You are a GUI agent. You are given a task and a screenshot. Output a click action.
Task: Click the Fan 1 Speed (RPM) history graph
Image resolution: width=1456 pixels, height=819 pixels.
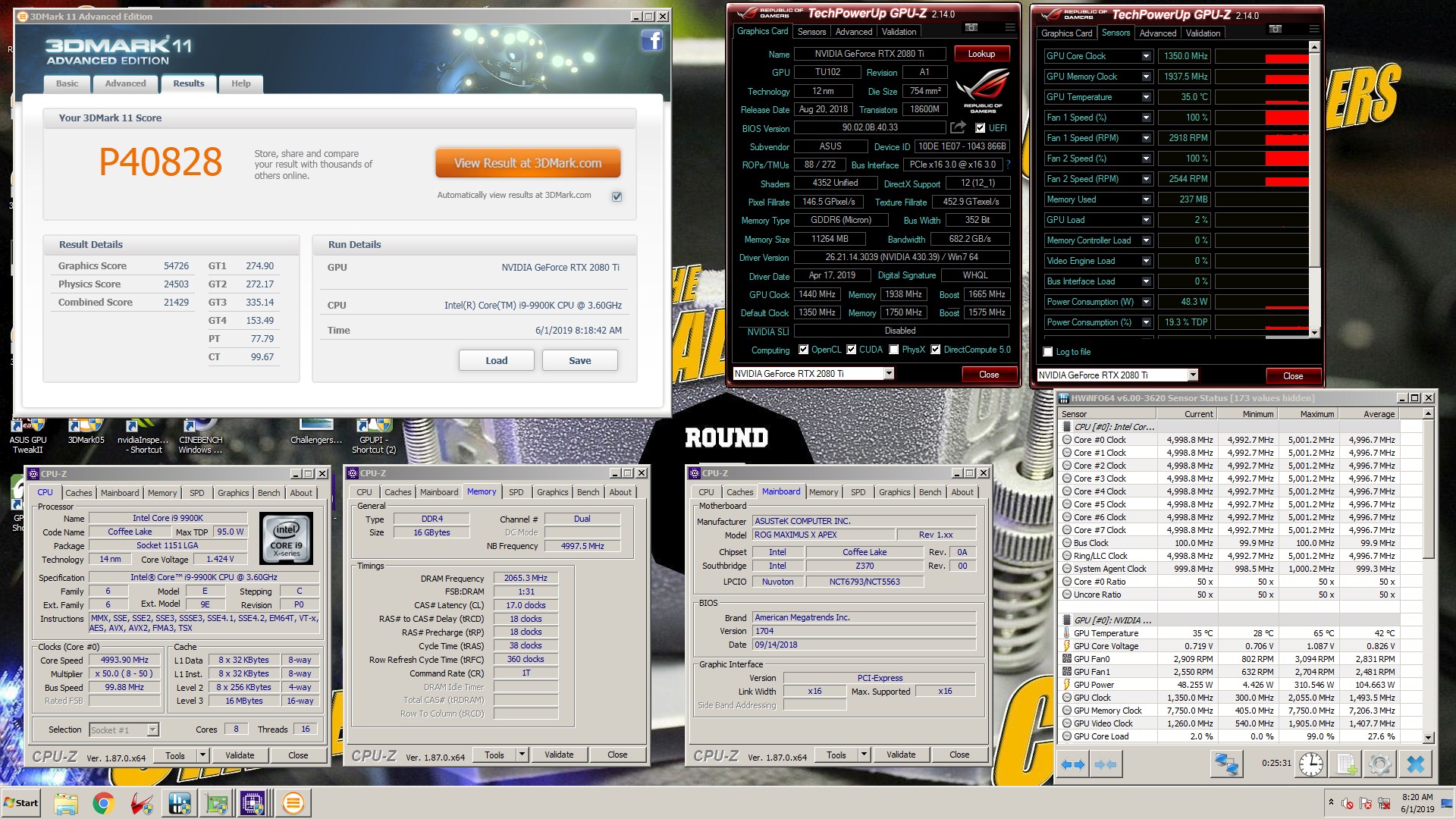click(1261, 138)
